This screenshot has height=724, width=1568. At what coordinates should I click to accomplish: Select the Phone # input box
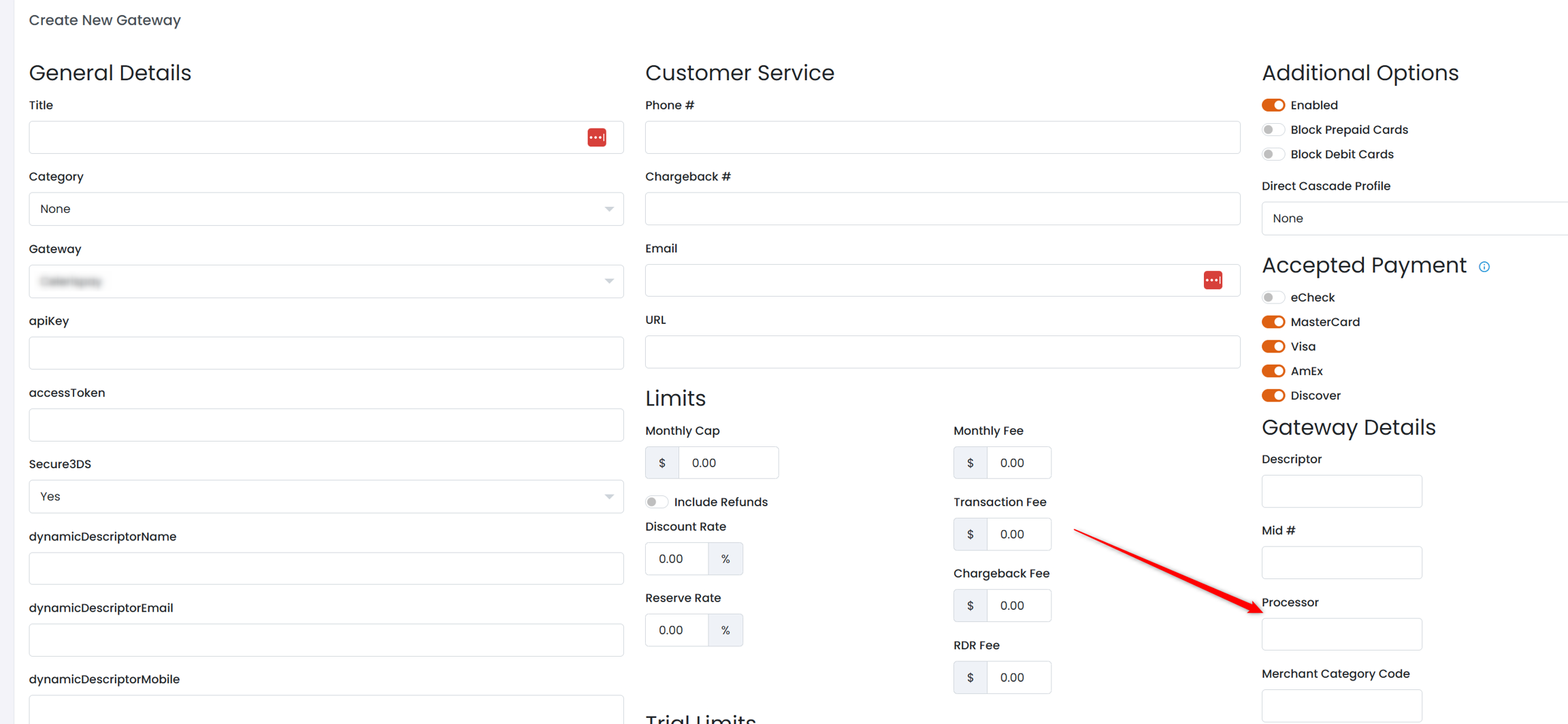click(942, 137)
